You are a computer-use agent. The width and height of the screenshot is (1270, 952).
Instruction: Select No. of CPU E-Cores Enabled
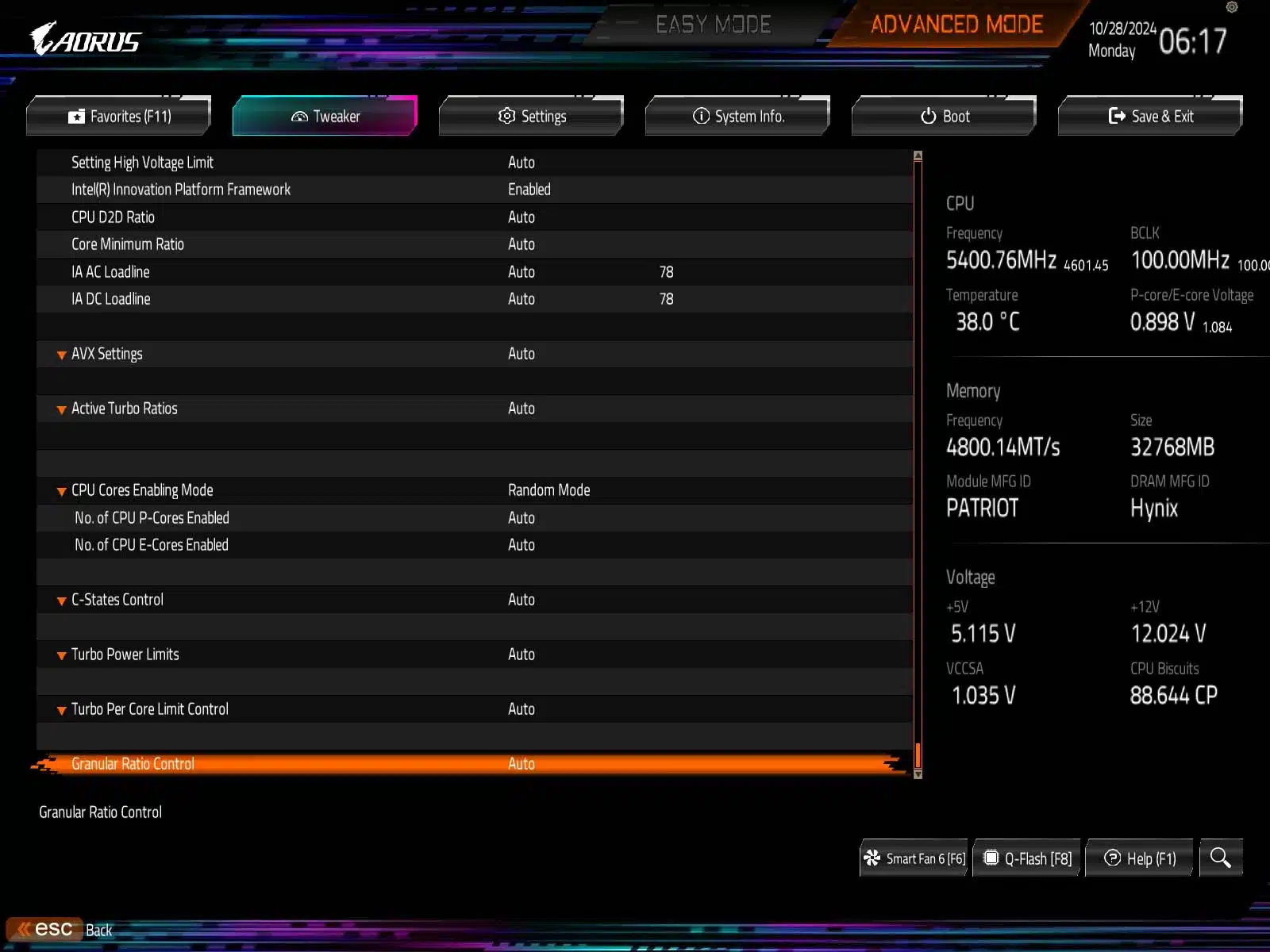(475, 545)
